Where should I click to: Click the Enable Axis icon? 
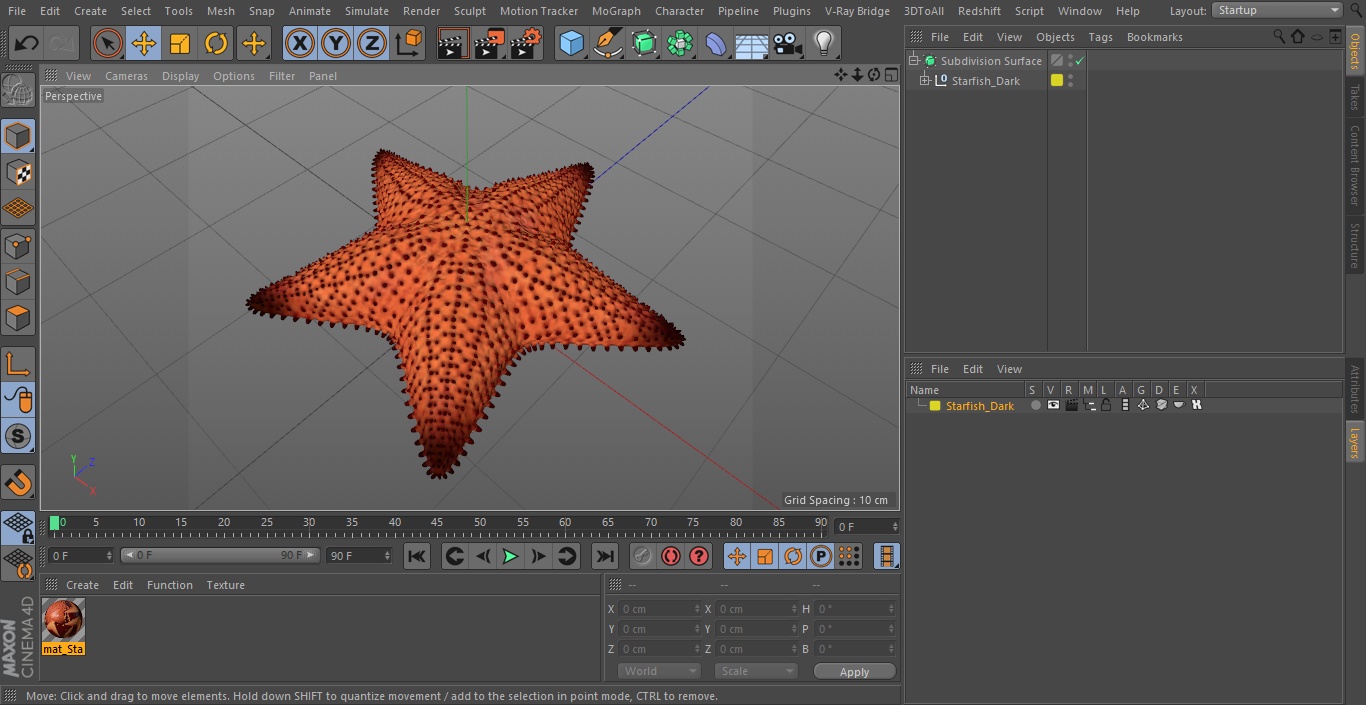pos(18,364)
